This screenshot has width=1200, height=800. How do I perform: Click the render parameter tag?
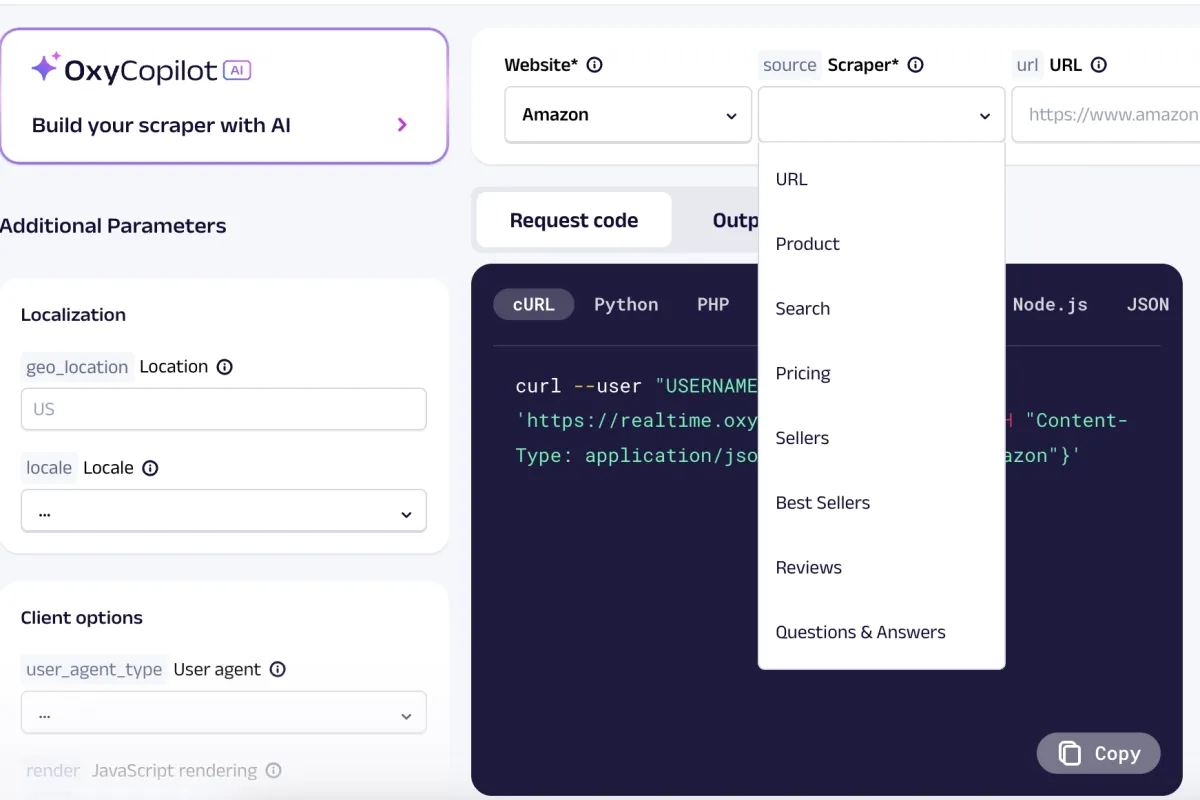pos(53,771)
